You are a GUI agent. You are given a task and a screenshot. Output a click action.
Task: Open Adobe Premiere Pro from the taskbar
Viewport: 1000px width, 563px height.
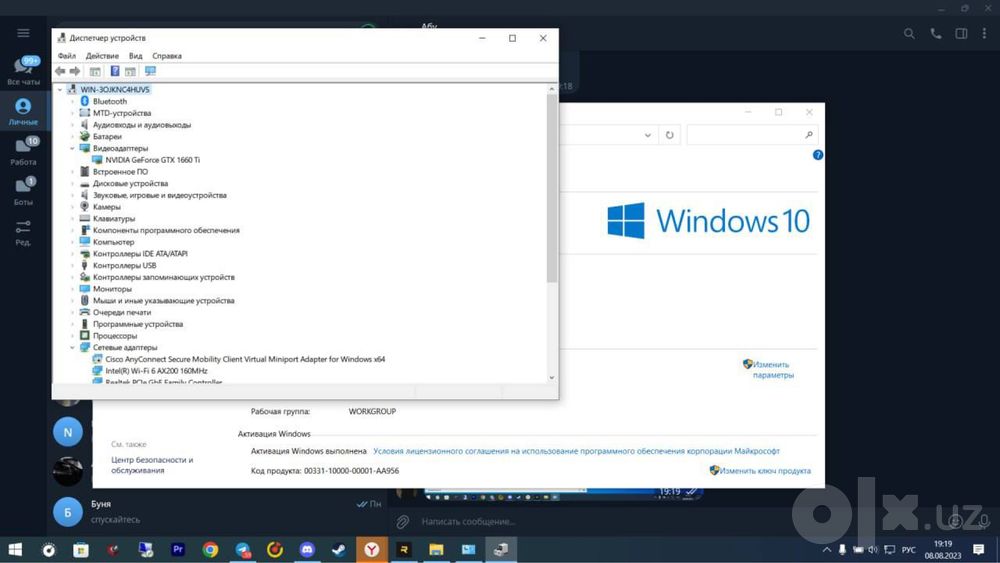(178, 550)
